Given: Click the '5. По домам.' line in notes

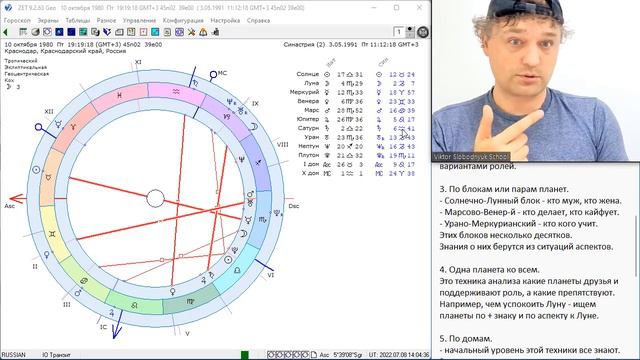Looking at the screenshot, I should [466, 338].
